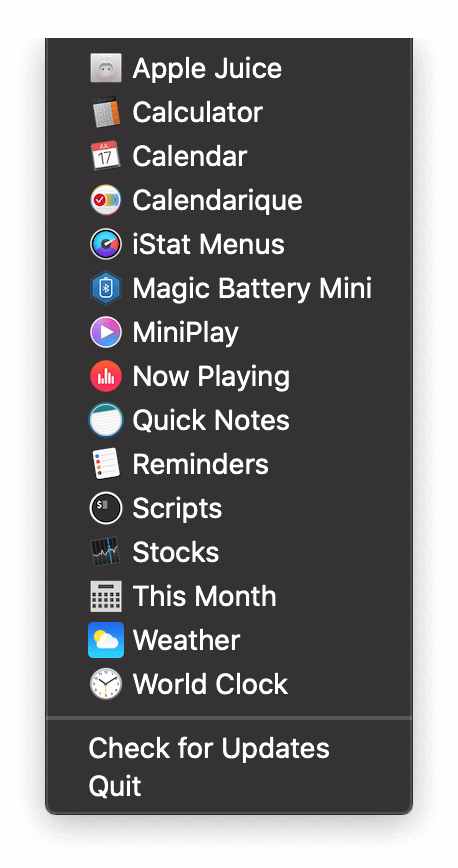
Task: Click the Calendar icon showing 17
Action: click(105, 156)
